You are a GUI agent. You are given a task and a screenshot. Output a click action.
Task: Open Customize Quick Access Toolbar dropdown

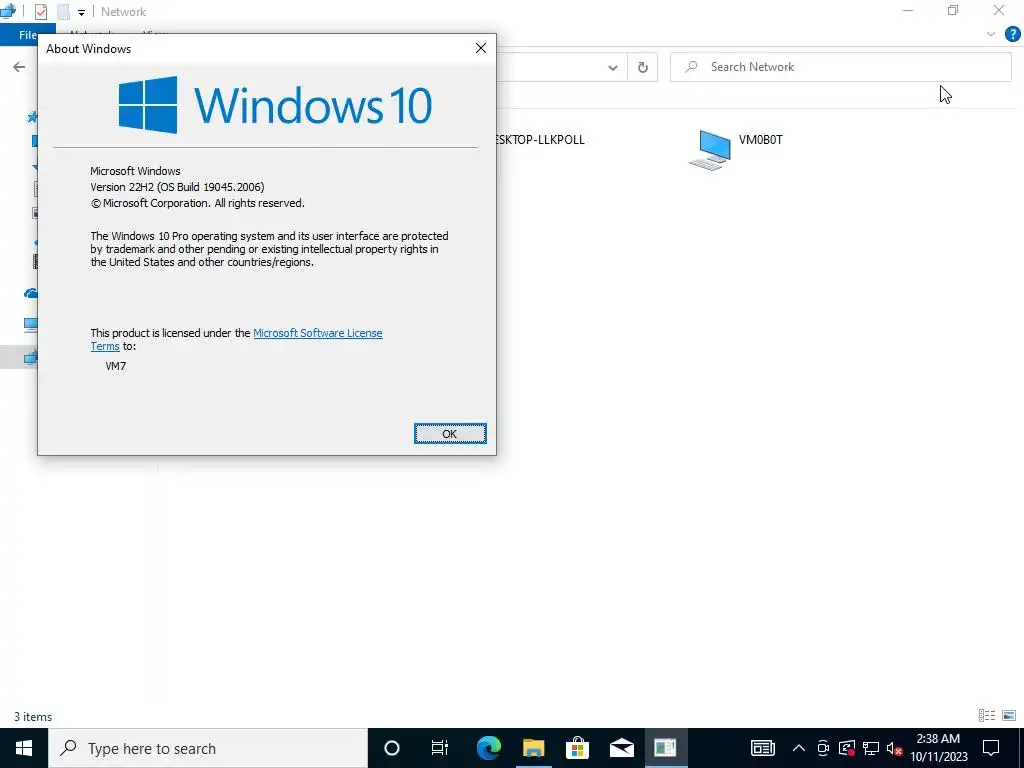tap(81, 12)
